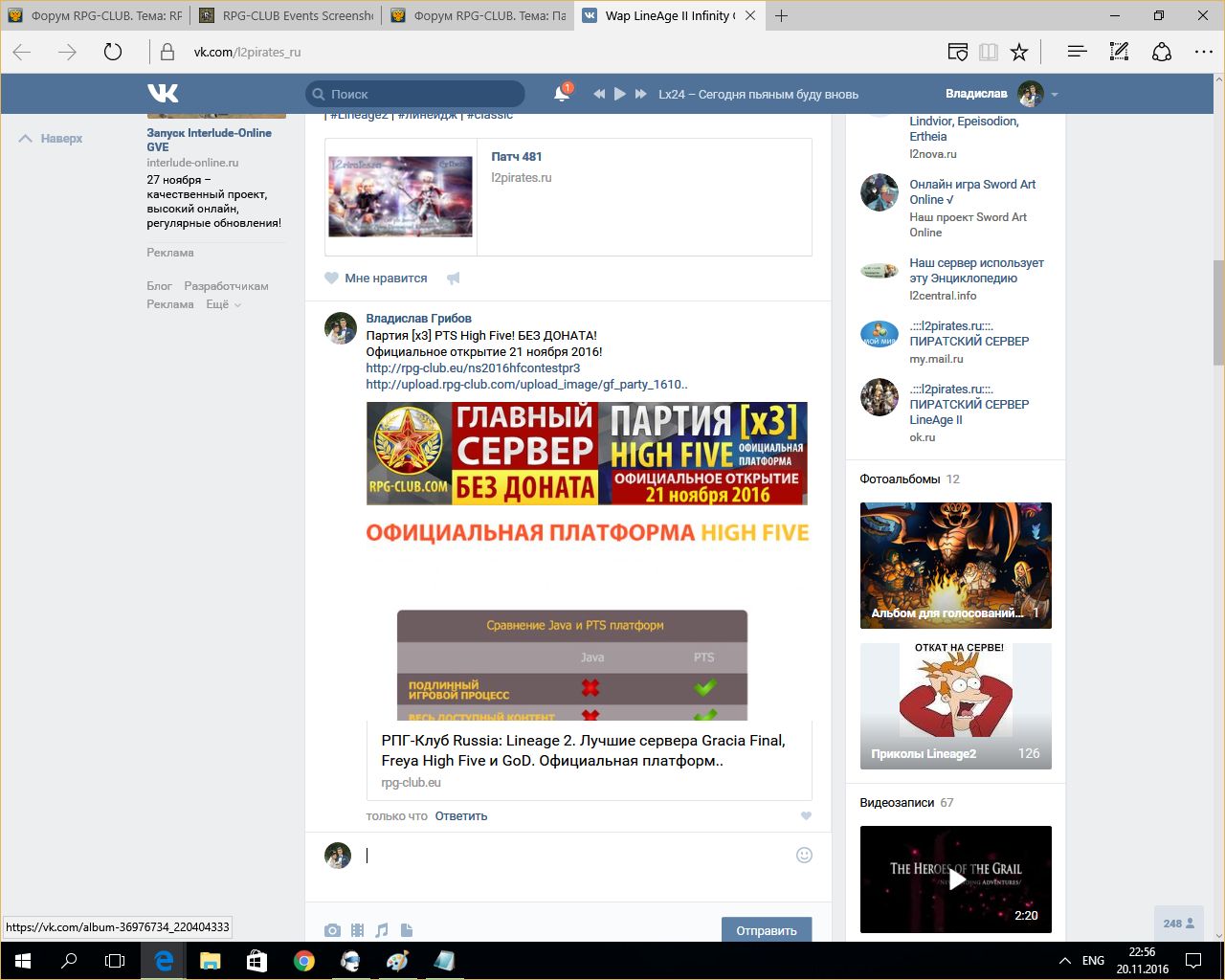Refresh the current page
The height and width of the screenshot is (980, 1225).
tap(113, 52)
